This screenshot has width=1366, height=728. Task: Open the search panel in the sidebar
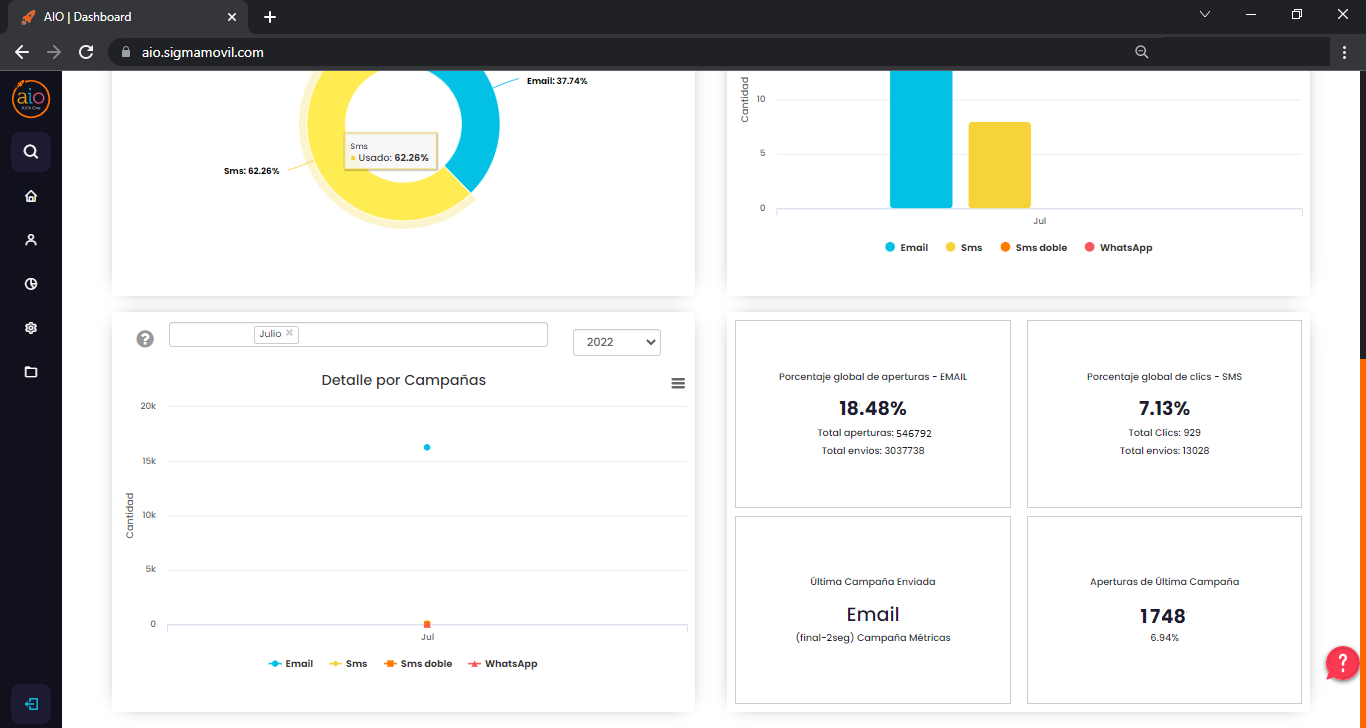tap(30, 151)
